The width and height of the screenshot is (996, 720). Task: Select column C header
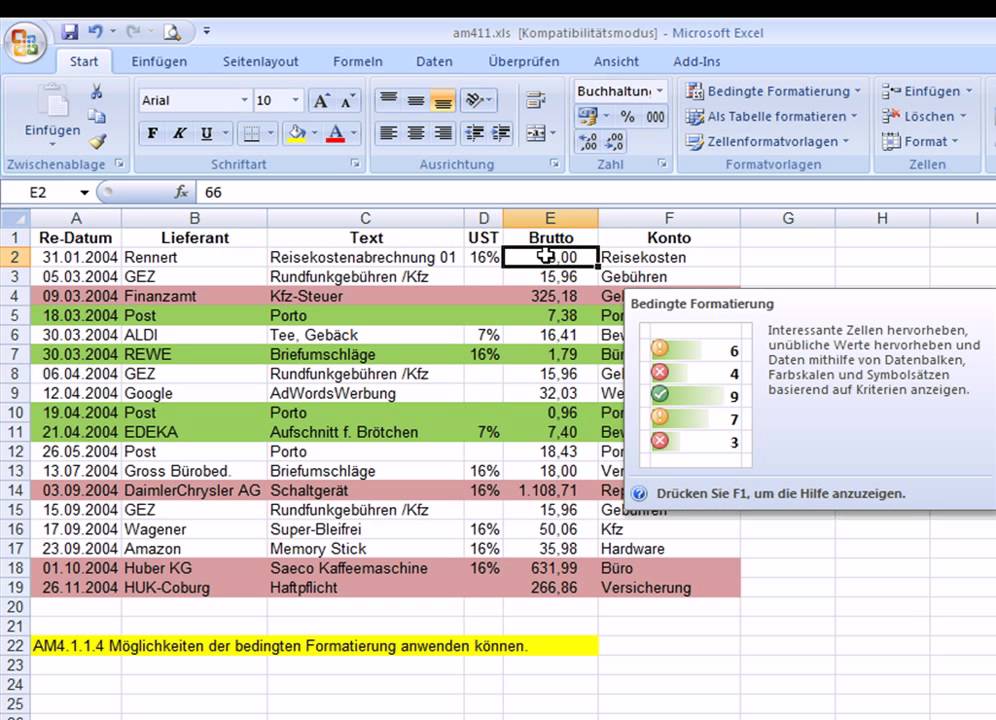tap(365, 219)
